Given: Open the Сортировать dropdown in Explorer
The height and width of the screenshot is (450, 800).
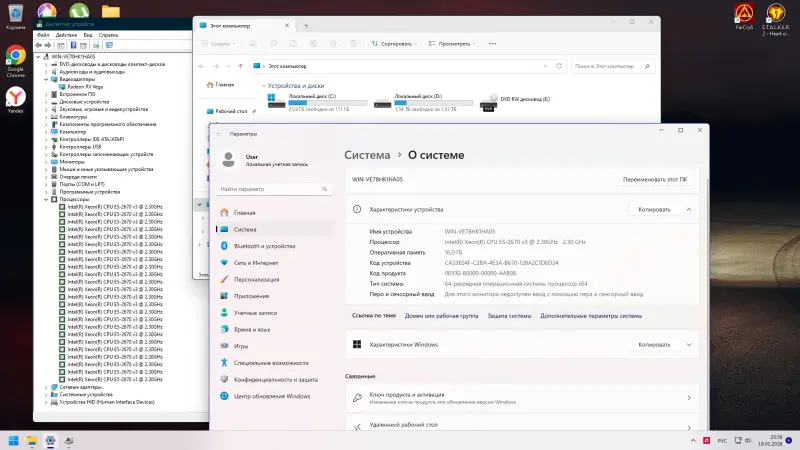Looking at the screenshot, I should coord(389,44).
